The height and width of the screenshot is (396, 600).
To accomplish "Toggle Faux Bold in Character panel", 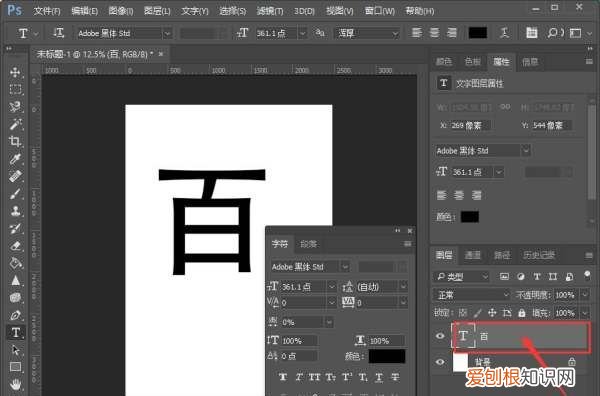I will coord(283,377).
